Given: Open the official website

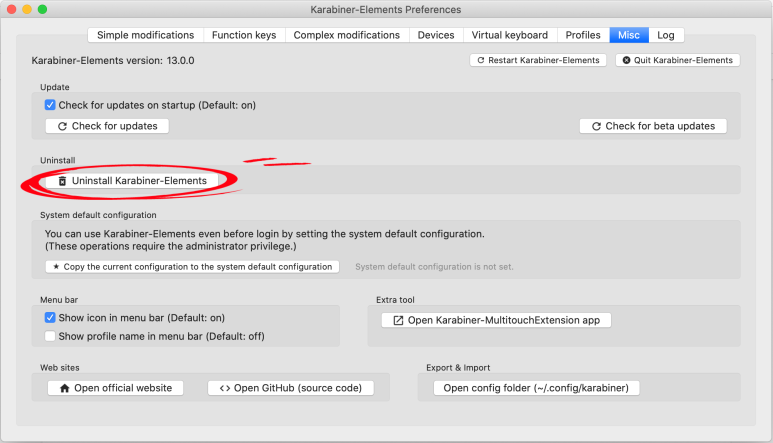Looking at the screenshot, I should tap(115, 388).
